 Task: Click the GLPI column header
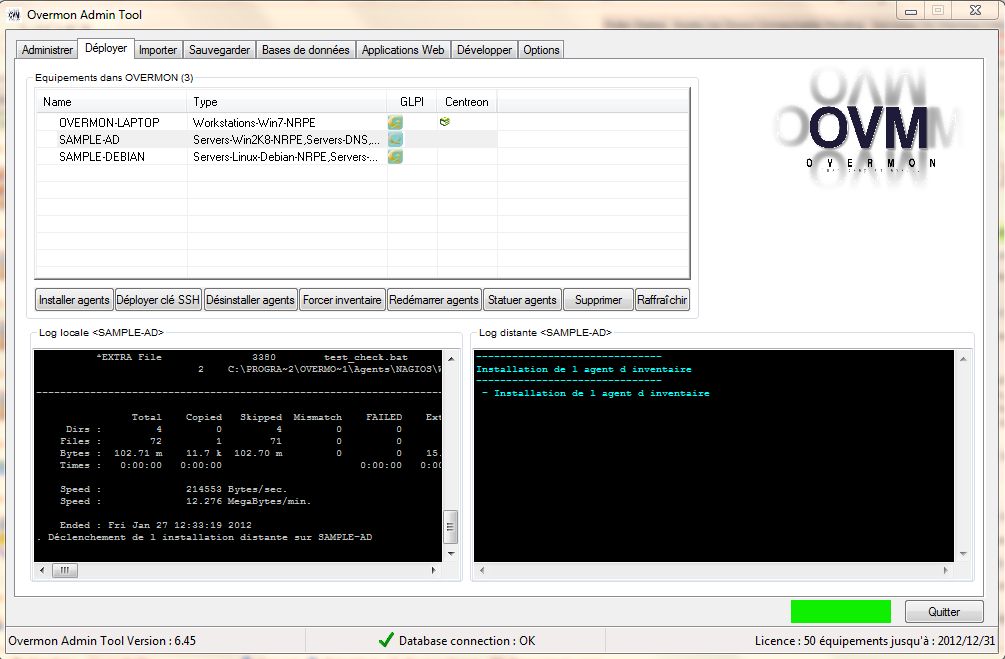[412, 102]
